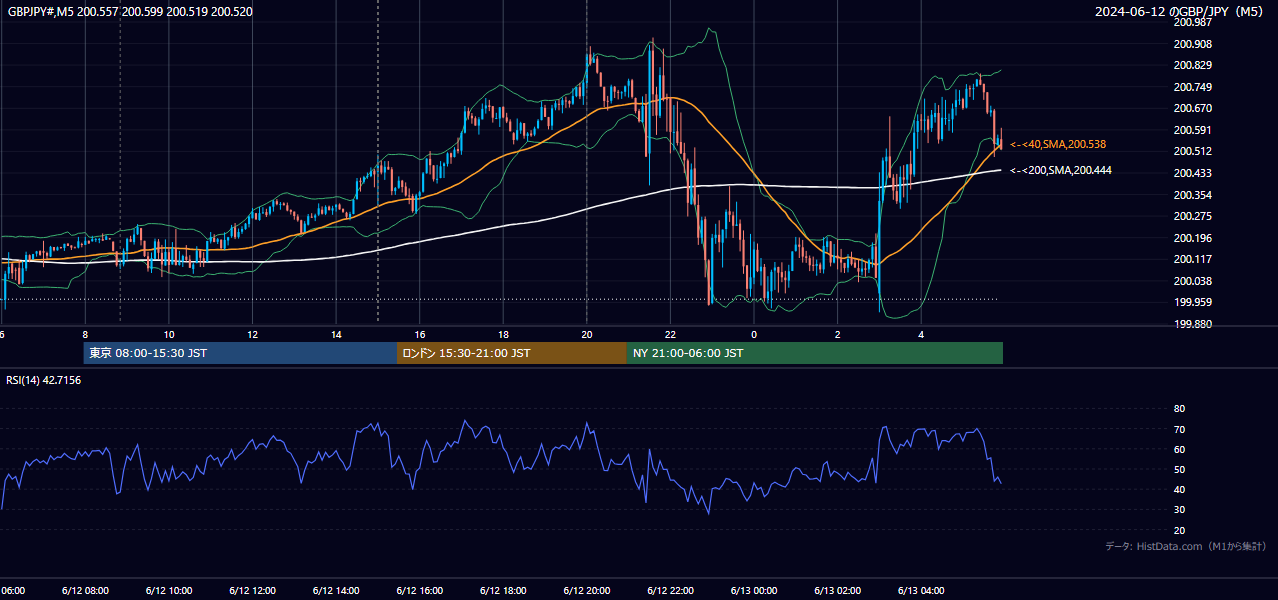1278x600 pixels.
Task: Click hour tick 4 under price chart
Action: tap(921, 334)
